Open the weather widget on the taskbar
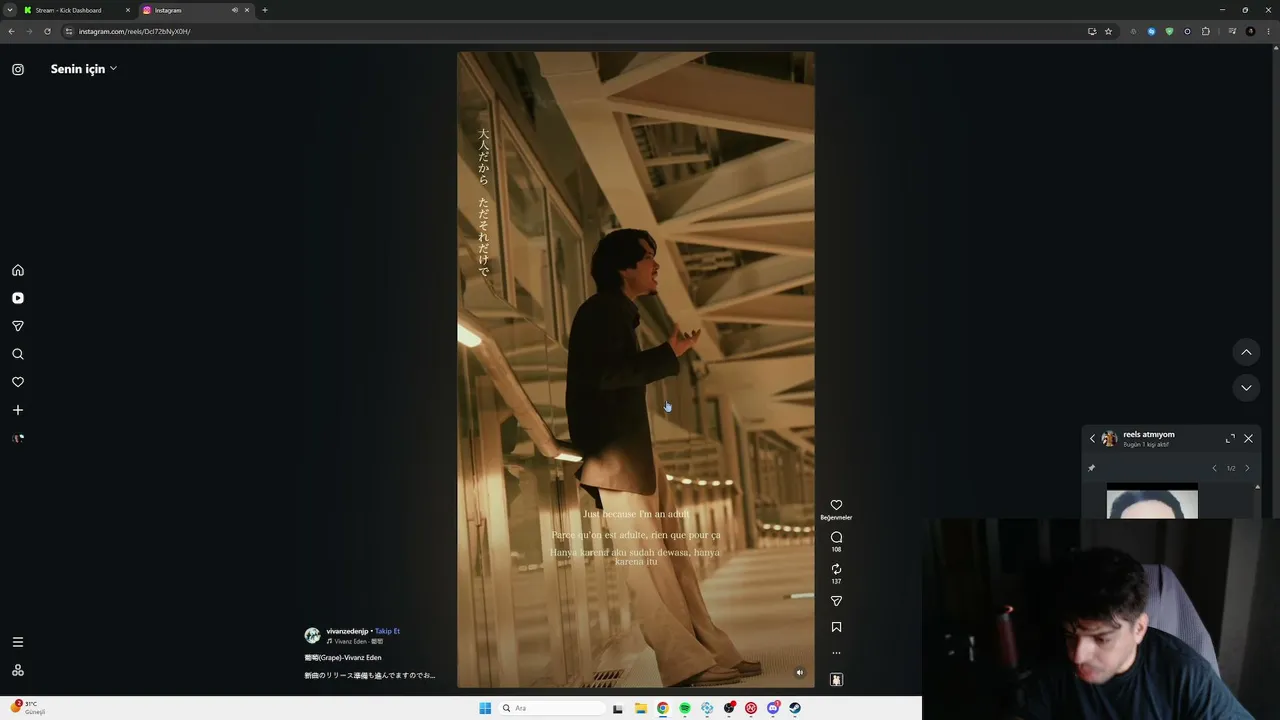 tap(28, 708)
